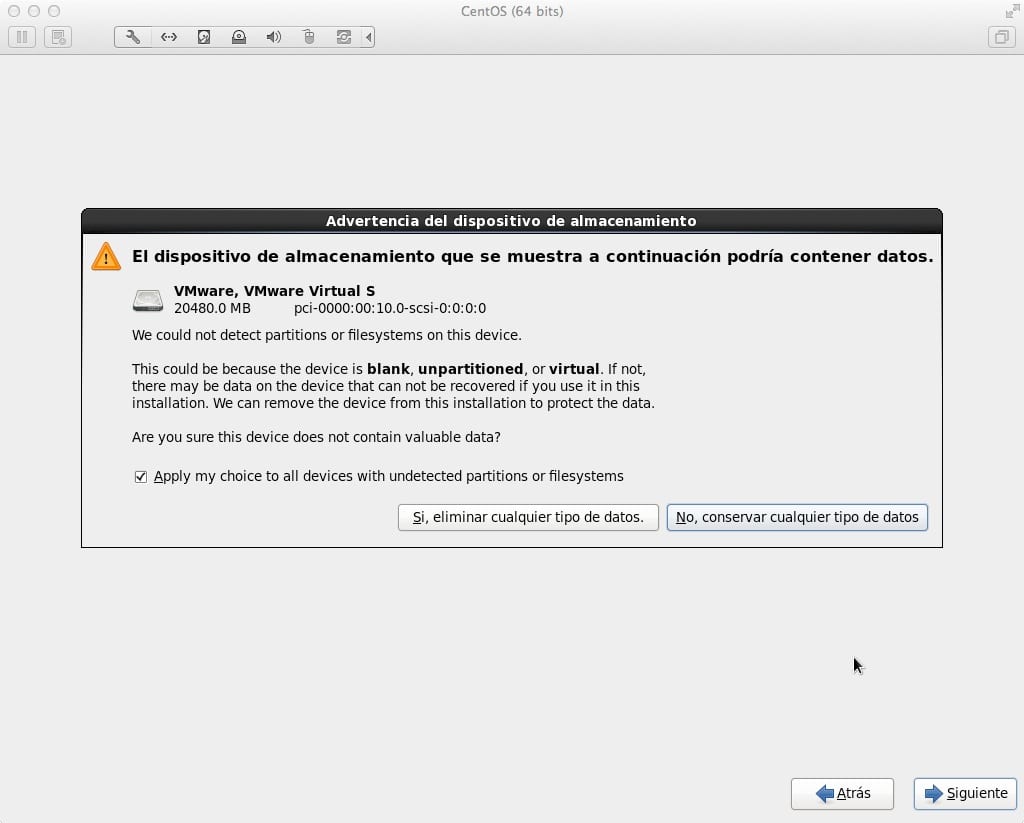
Task: Click the dialog title bar 'Advertencia del dispositivo'
Action: tap(511, 220)
